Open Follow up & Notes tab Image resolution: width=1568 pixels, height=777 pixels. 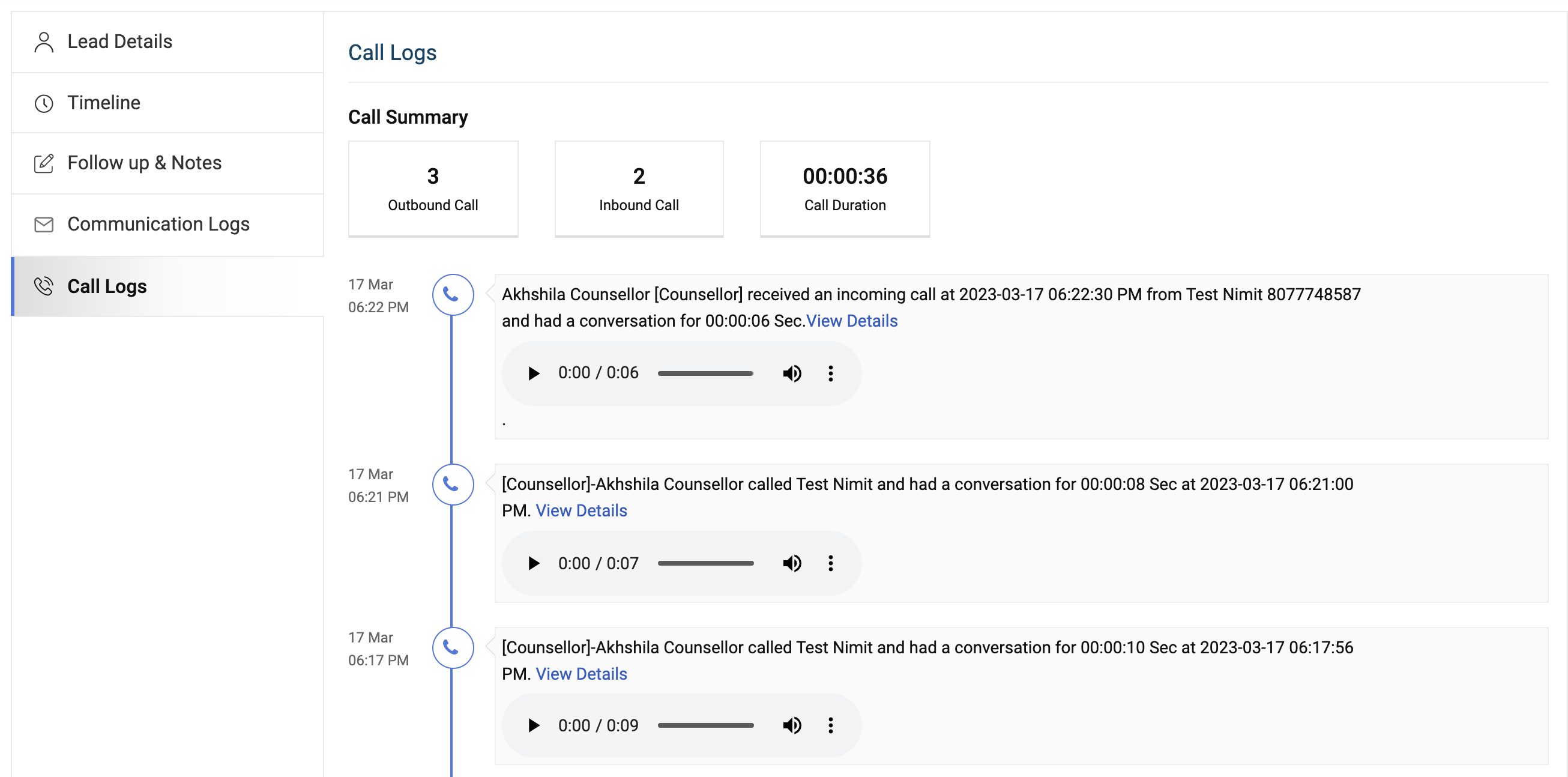coord(167,163)
